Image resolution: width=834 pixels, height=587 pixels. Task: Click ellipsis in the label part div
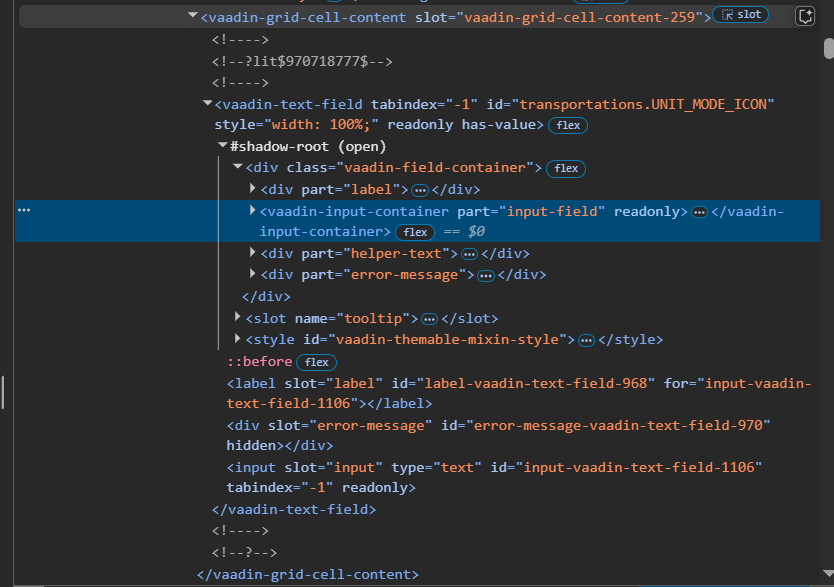click(420, 190)
